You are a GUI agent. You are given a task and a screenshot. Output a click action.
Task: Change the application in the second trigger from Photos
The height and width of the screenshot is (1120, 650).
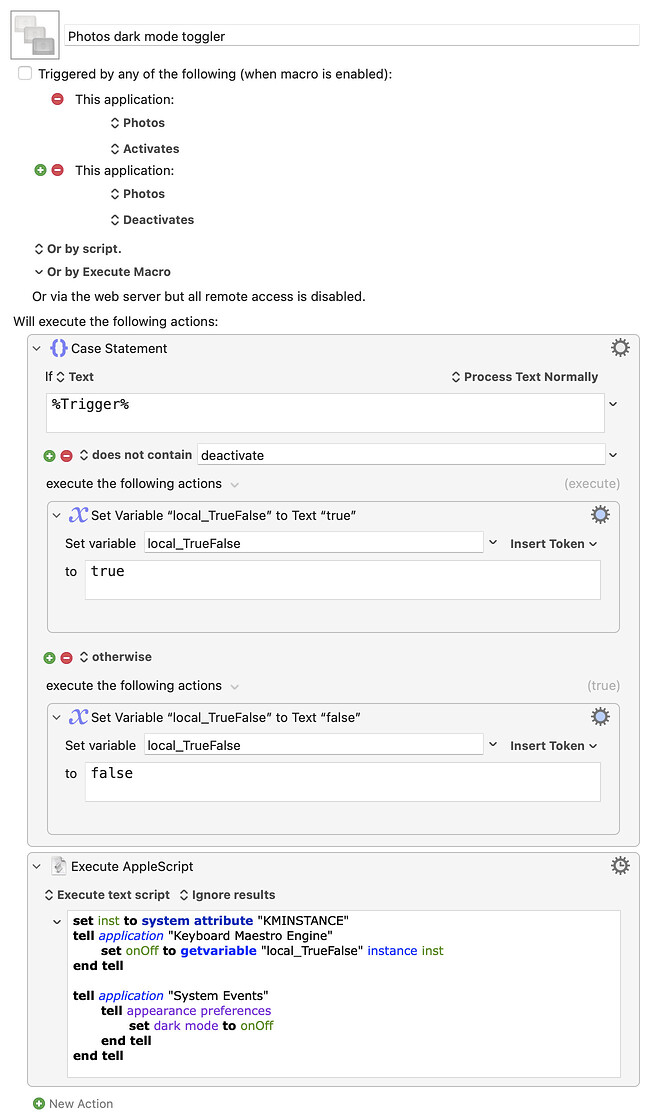tap(138, 194)
